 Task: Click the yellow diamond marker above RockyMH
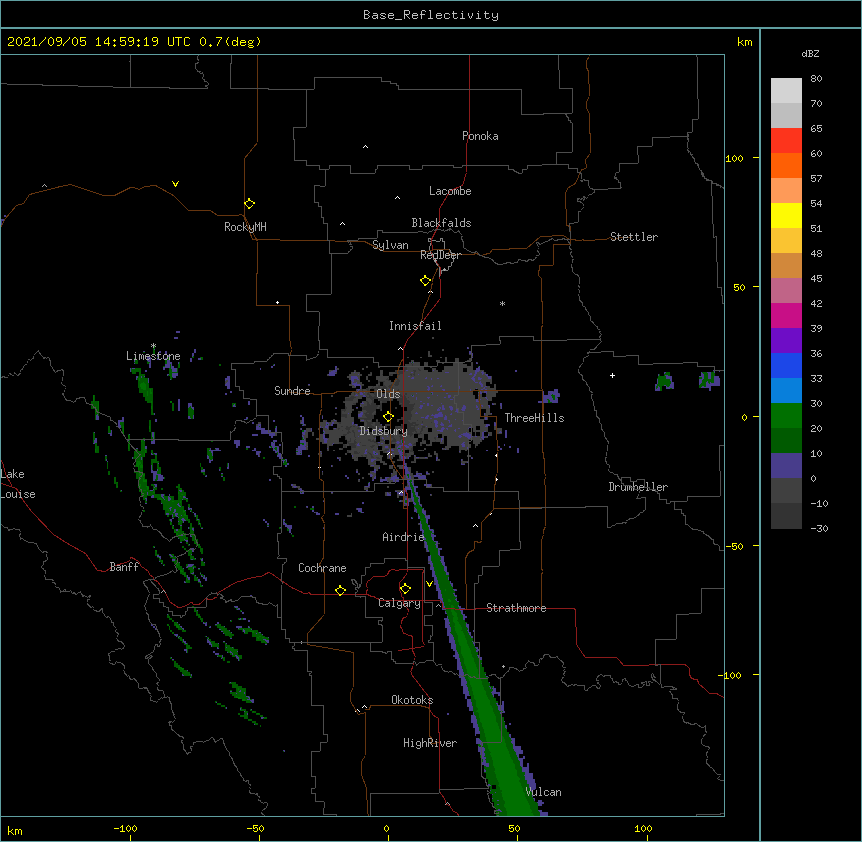pyautogui.click(x=249, y=204)
